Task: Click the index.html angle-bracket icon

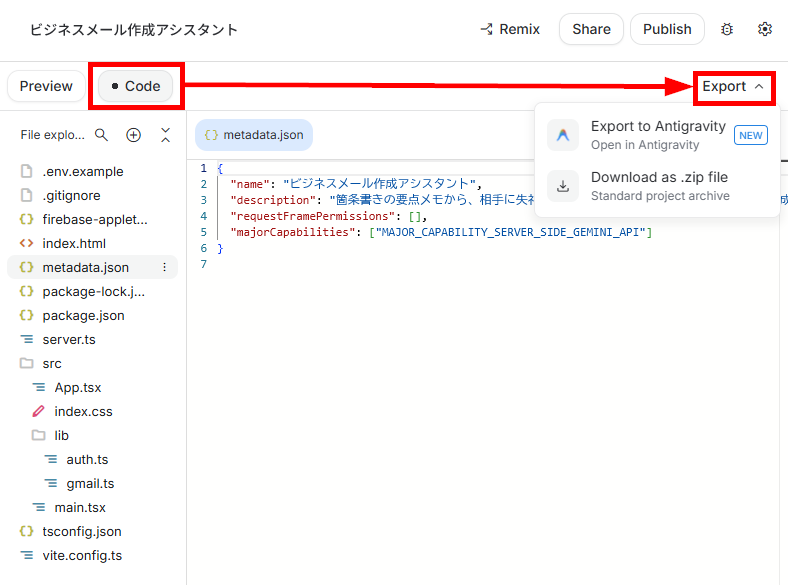Action: pyautogui.click(x=26, y=243)
